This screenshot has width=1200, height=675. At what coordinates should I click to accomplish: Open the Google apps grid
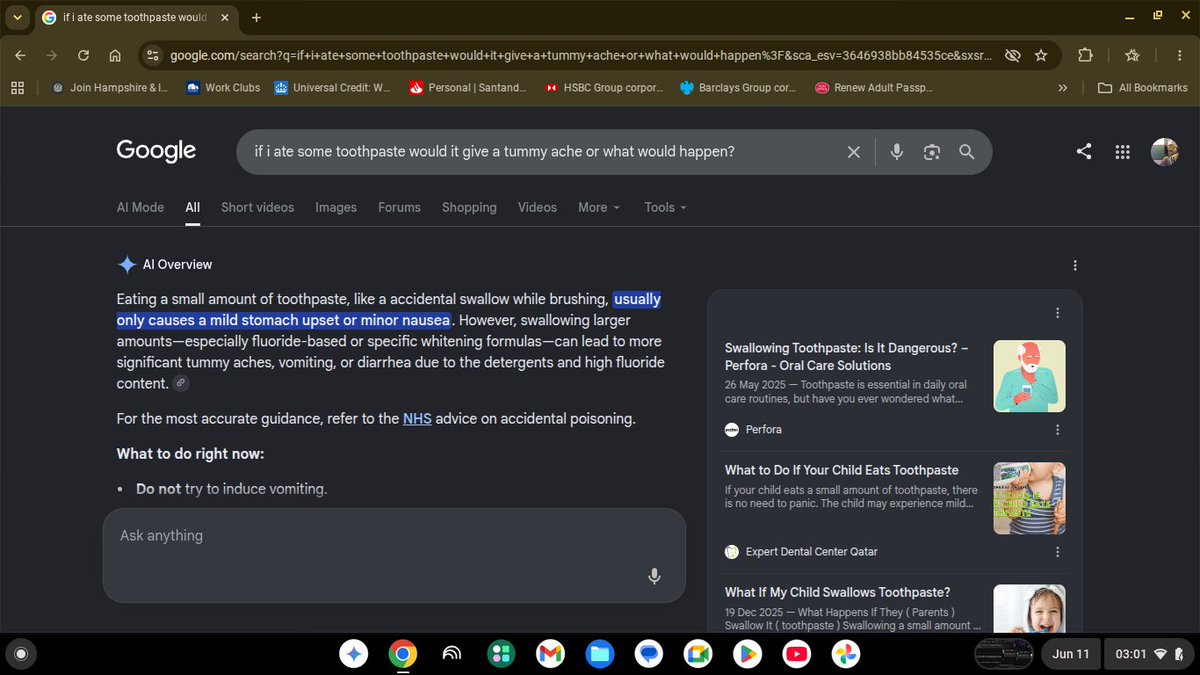point(1122,152)
